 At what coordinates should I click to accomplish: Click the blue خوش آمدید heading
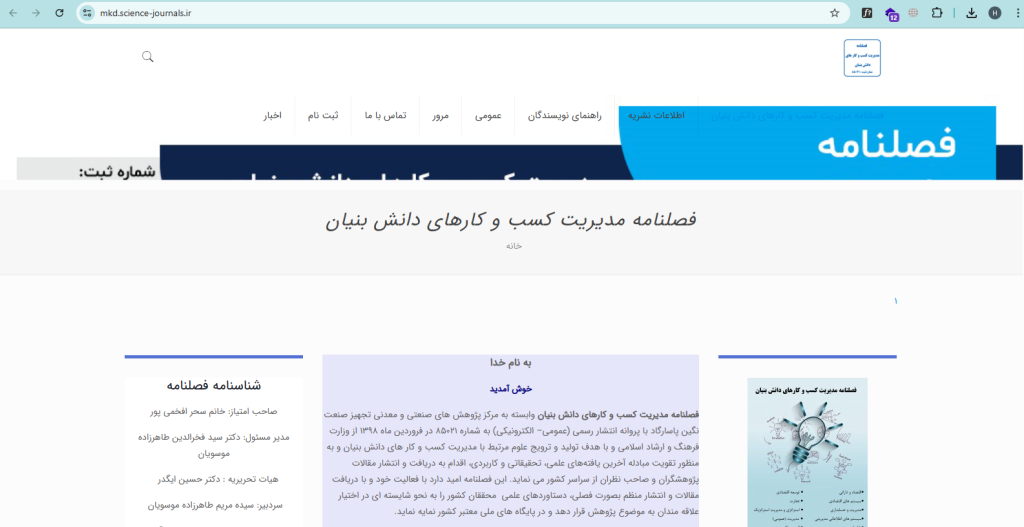(511, 389)
